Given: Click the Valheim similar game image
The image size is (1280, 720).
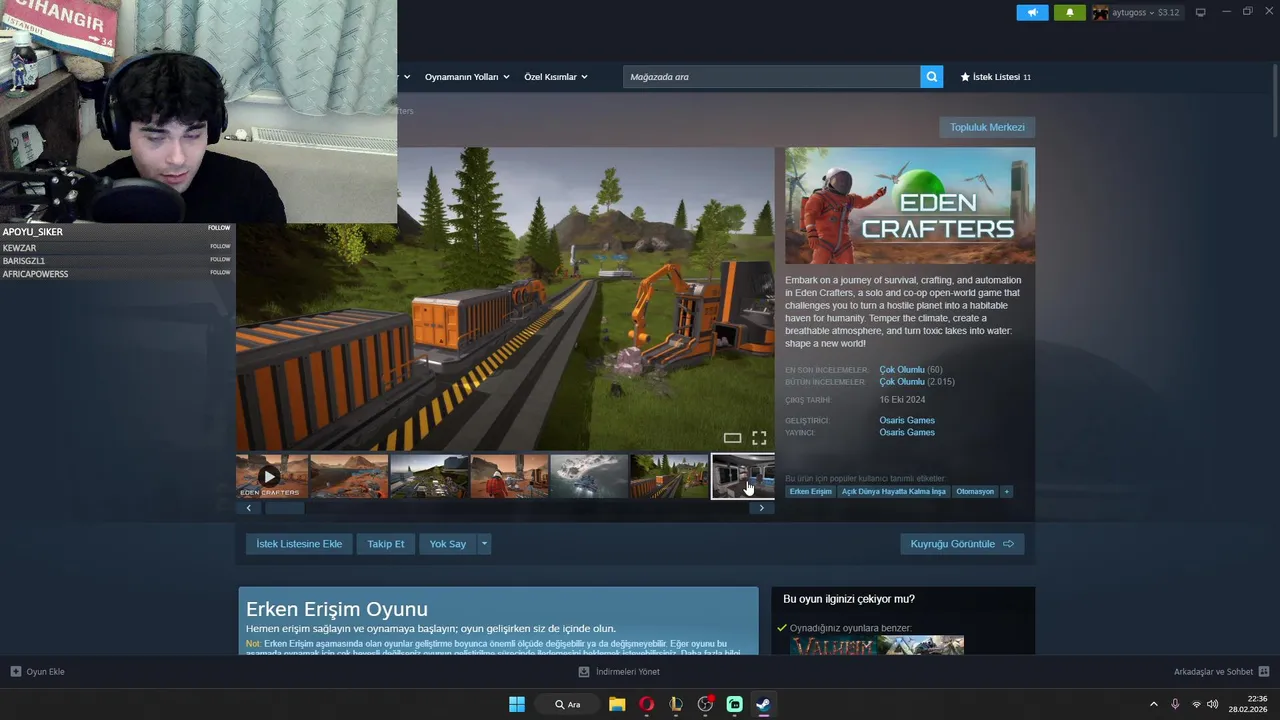Looking at the screenshot, I should click(833, 645).
